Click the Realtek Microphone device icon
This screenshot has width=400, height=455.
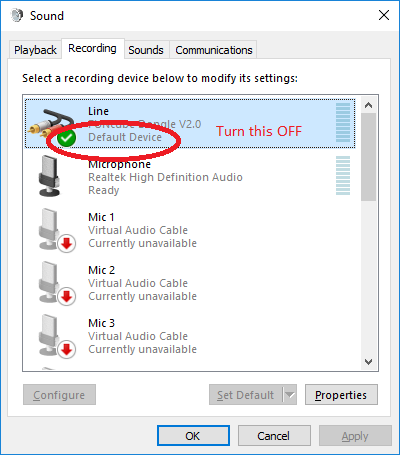49,176
